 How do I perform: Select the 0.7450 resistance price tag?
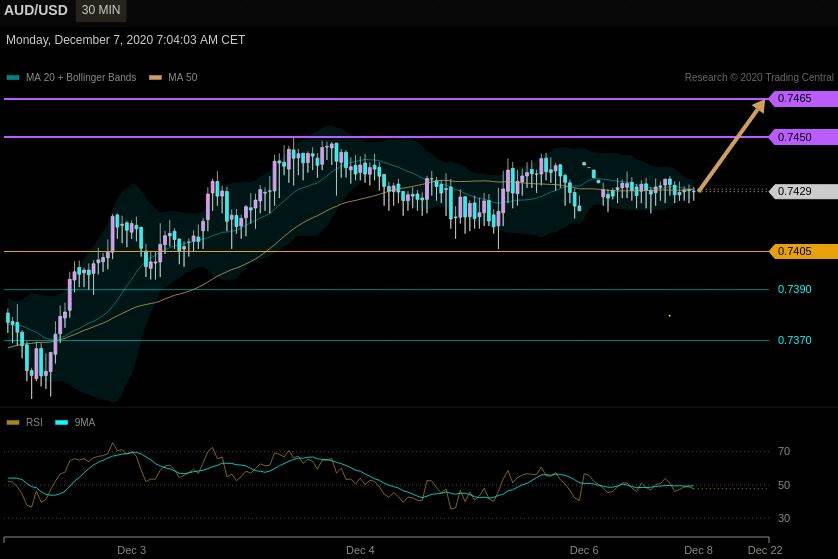coord(803,137)
